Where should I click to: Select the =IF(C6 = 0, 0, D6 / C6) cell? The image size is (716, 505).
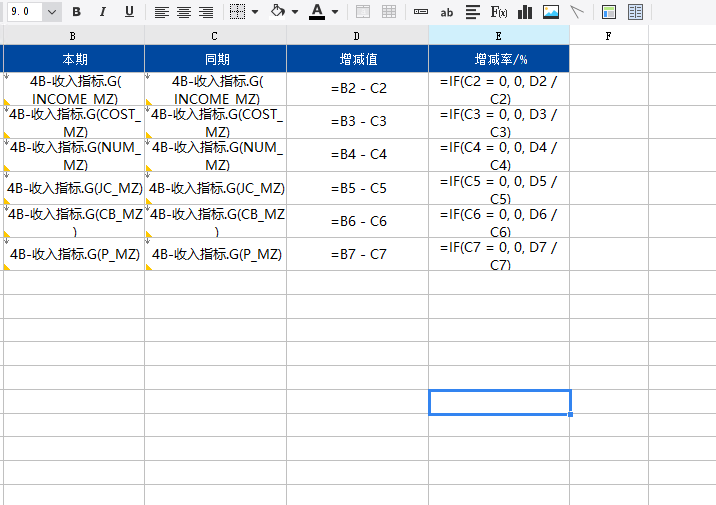coord(499,221)
